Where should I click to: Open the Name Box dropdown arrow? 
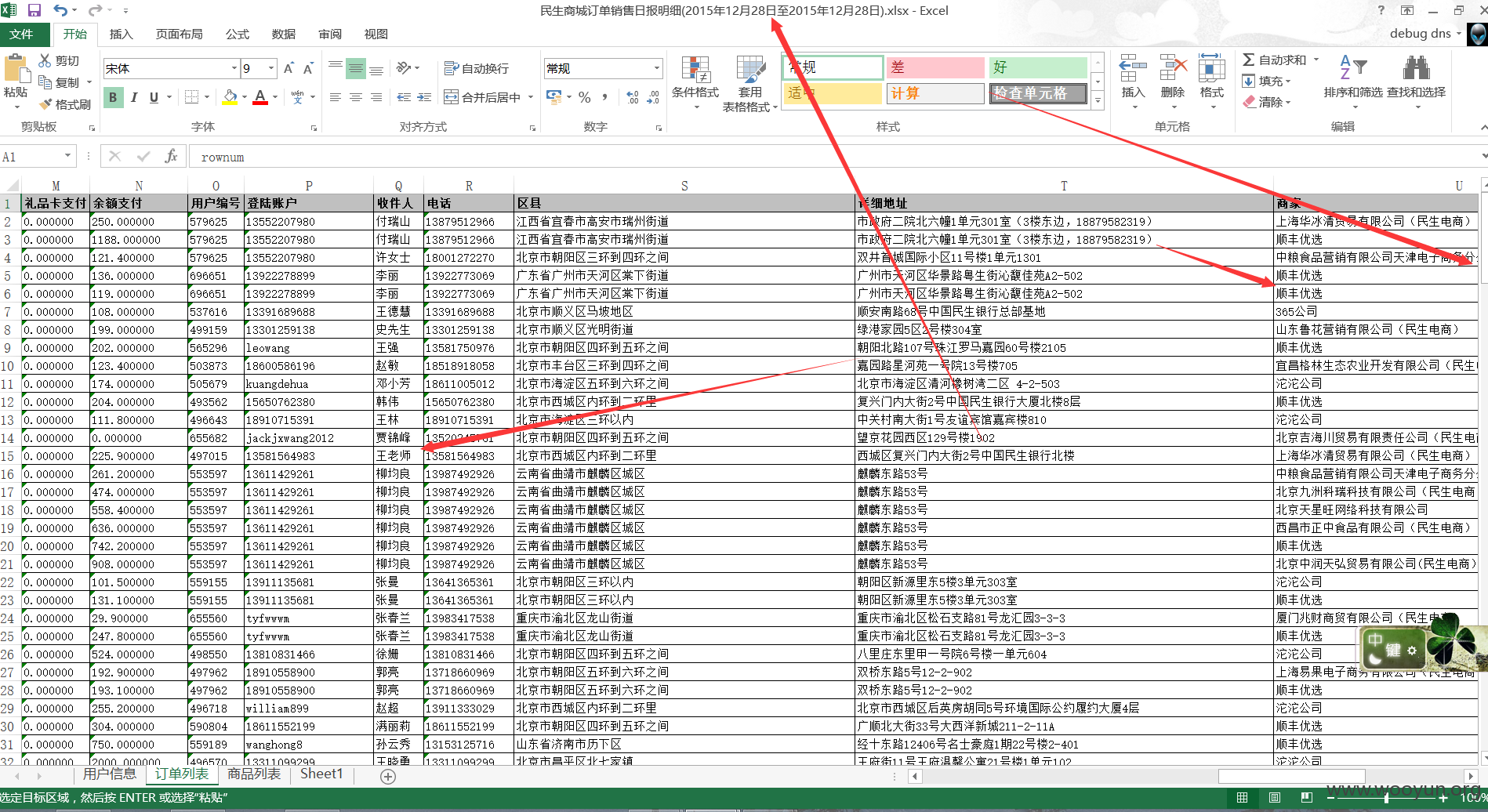67,156
